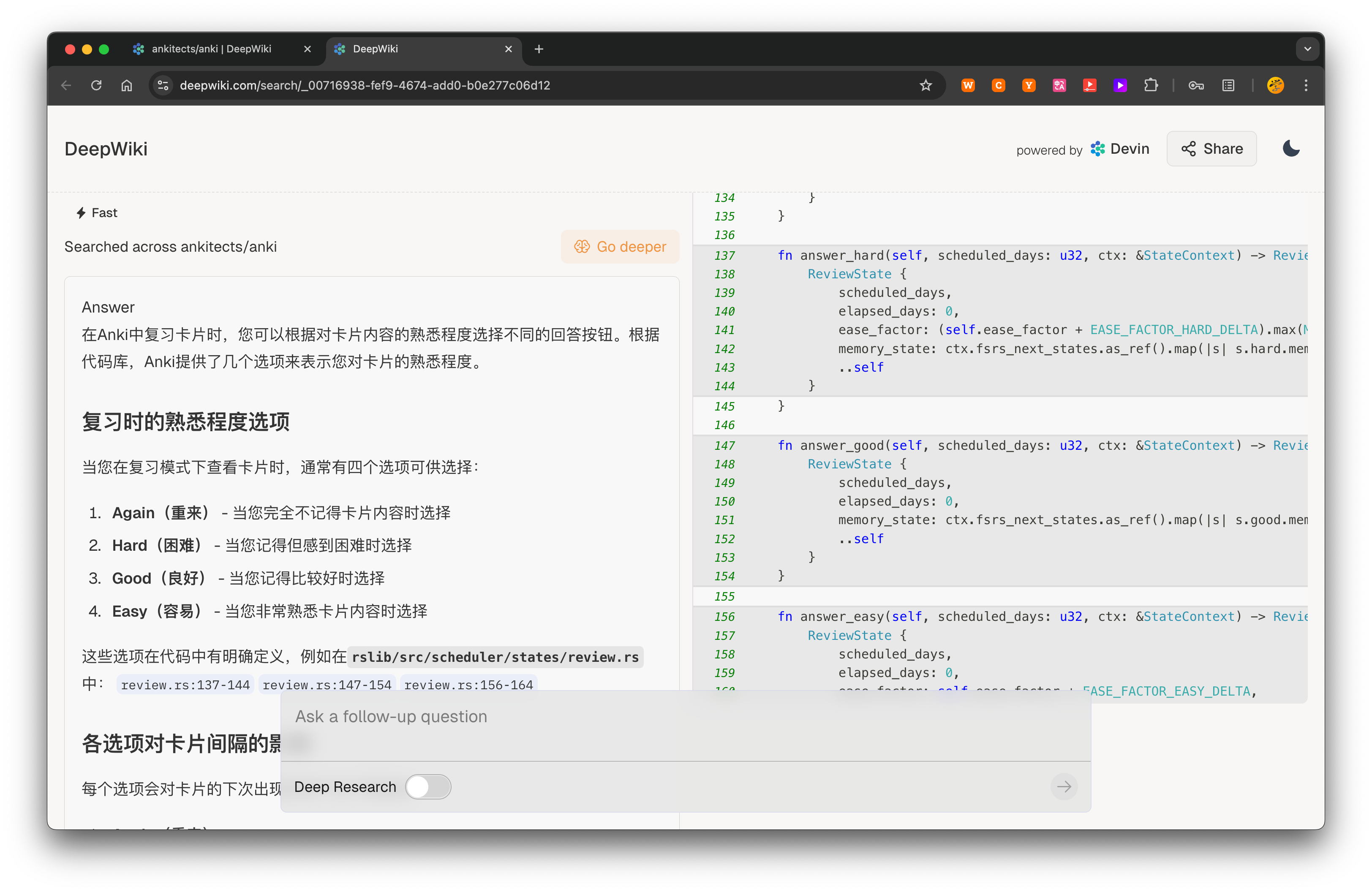Open citation review.rs:147-154
The image size is (1372, 892).
327,685
